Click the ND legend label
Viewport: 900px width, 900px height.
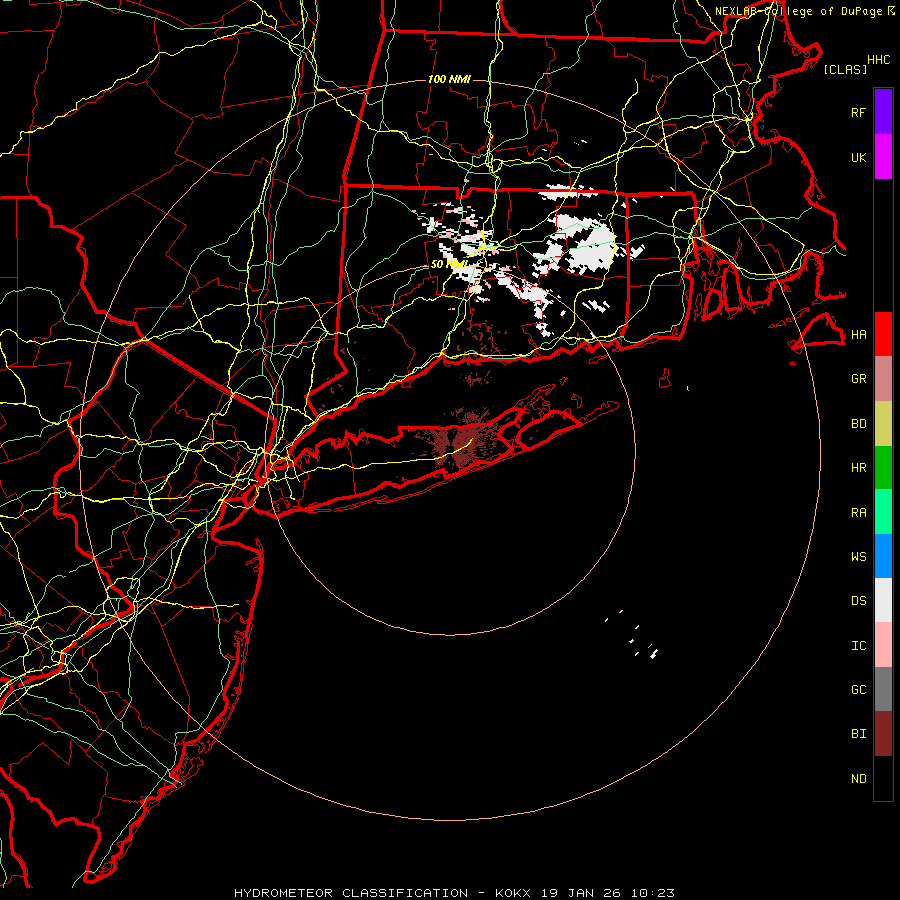pos(858,779)
